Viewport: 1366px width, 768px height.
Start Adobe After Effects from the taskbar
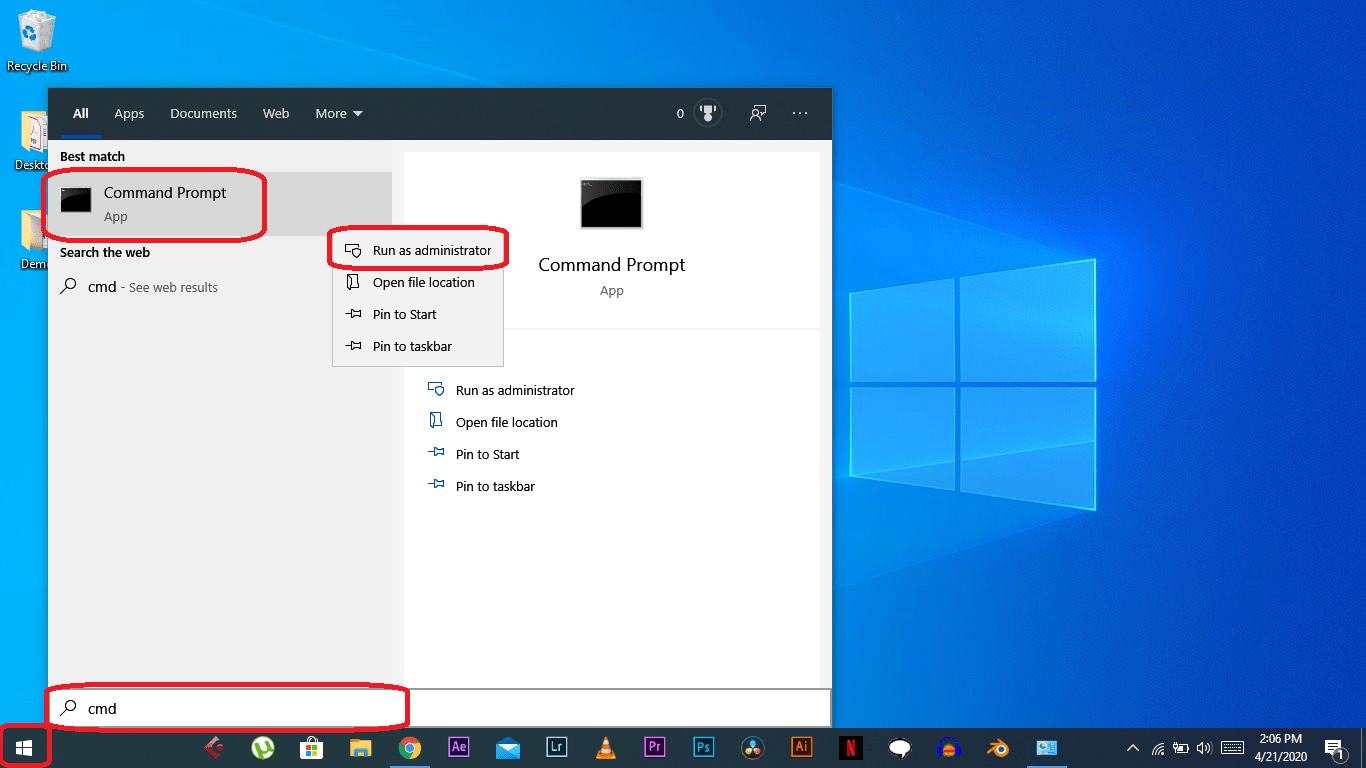(458, 747)
